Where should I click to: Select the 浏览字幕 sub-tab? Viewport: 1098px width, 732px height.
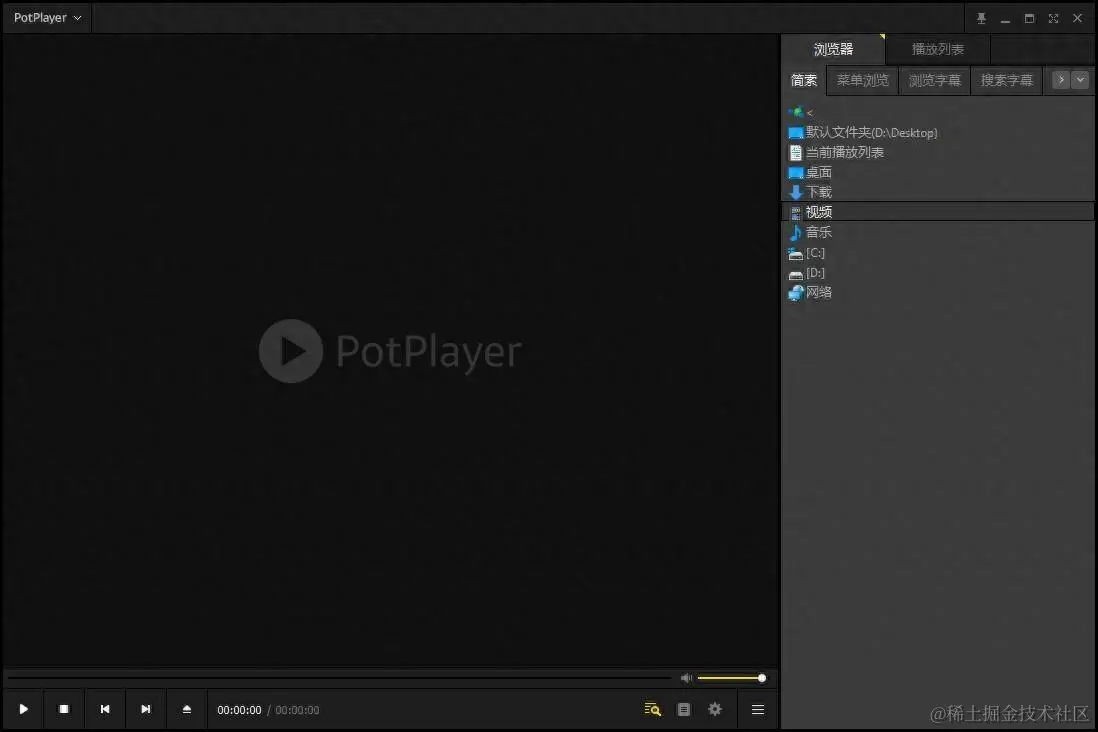934,81
